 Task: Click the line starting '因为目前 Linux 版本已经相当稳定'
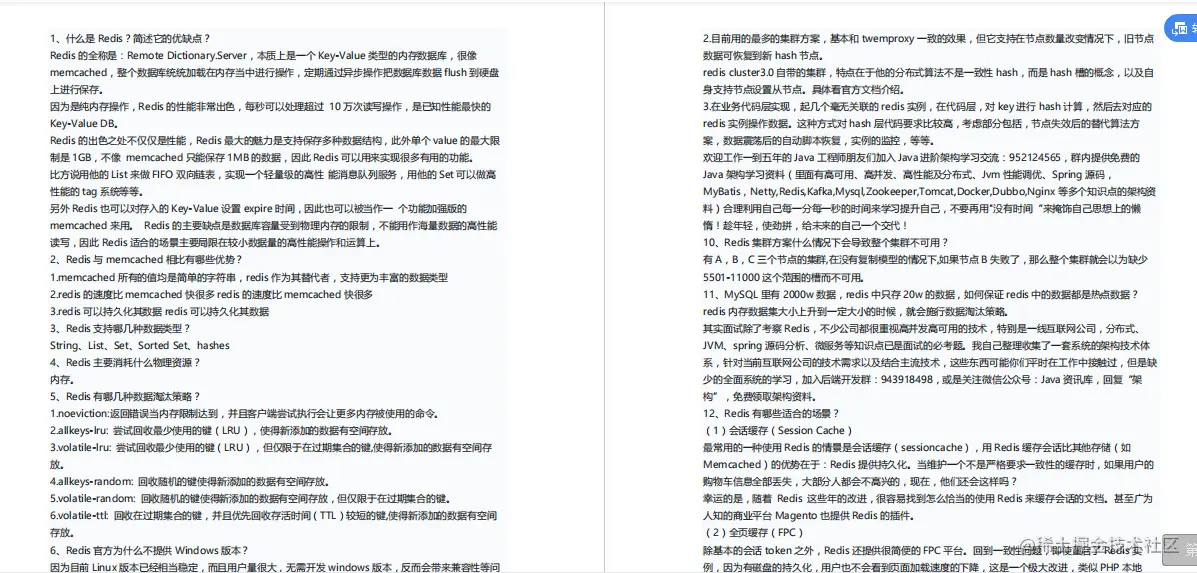tap(275, 566)
